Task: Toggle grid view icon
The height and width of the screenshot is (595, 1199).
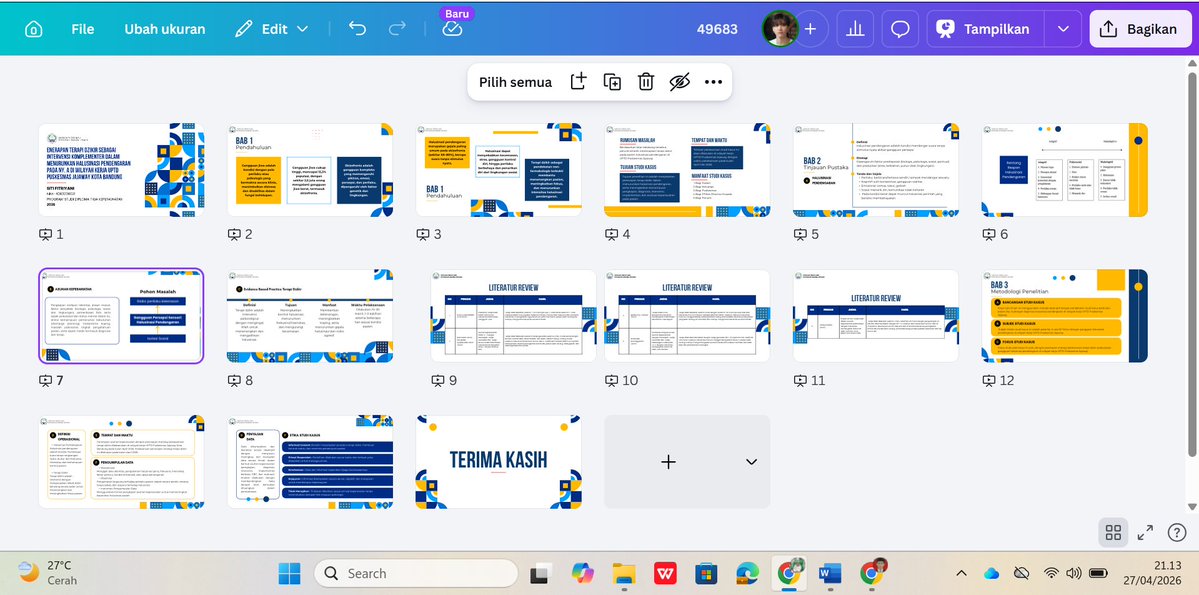Action: [x=1113, y=532]
